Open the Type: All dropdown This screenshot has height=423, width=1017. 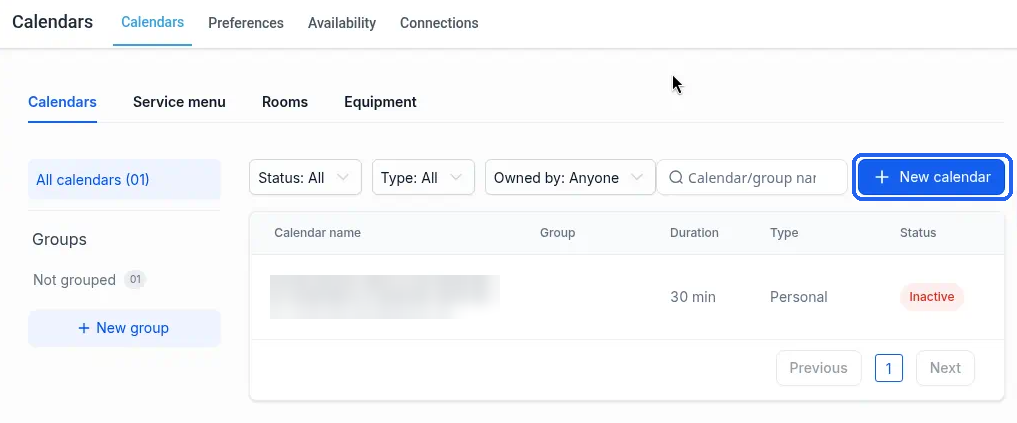coord(423,177)
